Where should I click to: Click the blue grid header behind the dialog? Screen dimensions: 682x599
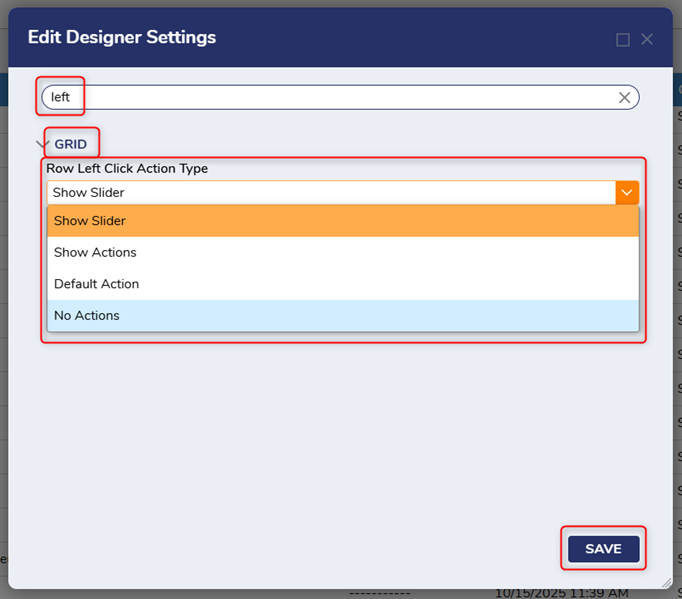point(678,89)
